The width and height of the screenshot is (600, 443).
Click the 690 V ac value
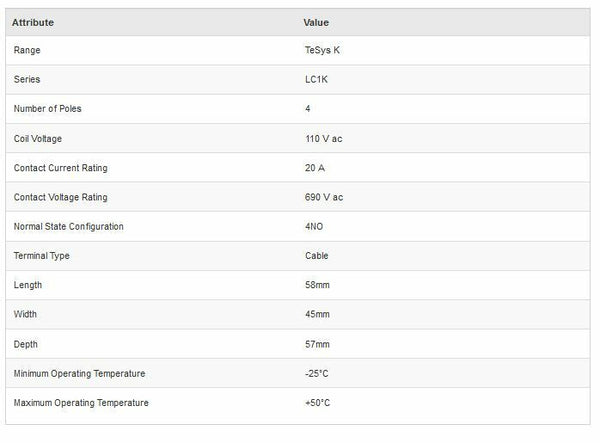coord(324,197)
